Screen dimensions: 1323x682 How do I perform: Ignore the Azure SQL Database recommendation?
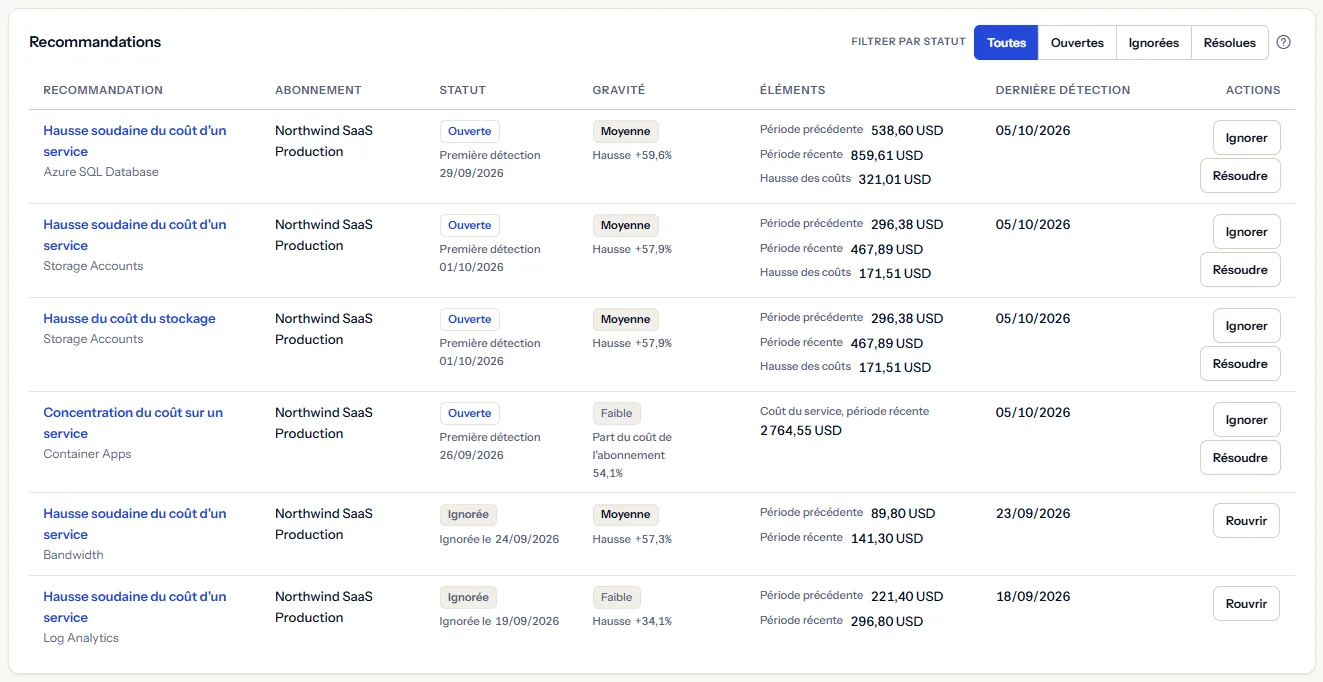click(x=1247, y=138)
